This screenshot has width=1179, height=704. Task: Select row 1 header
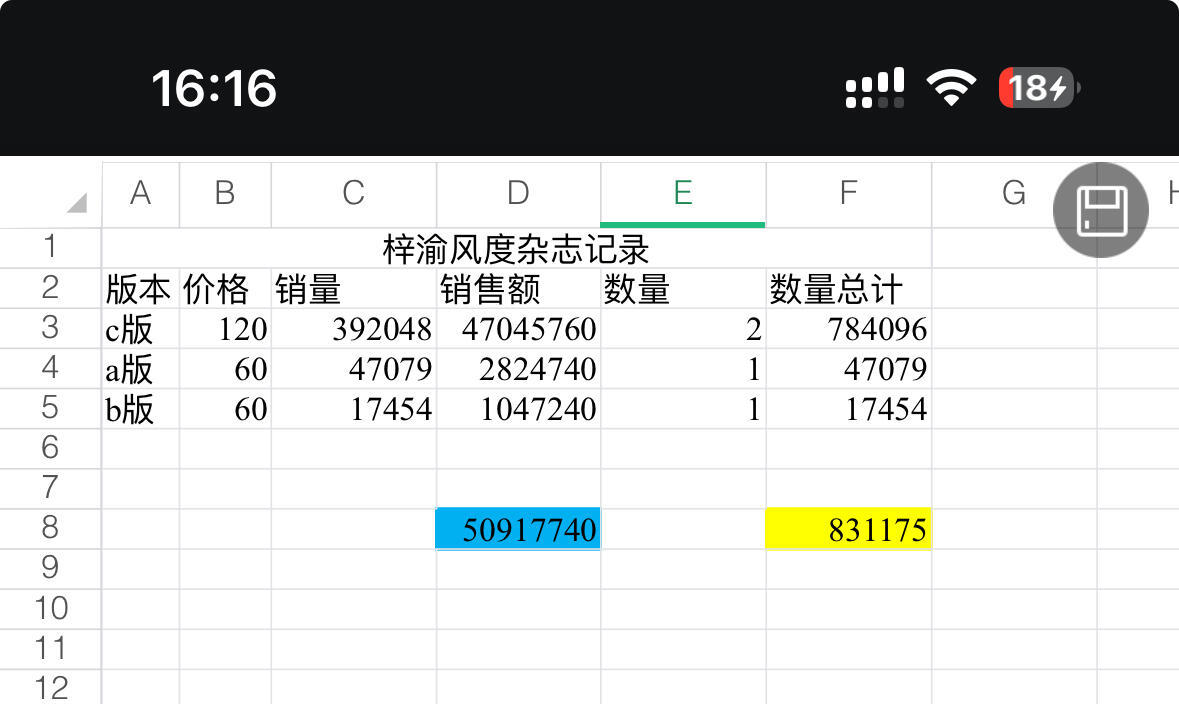pos(50,247)
